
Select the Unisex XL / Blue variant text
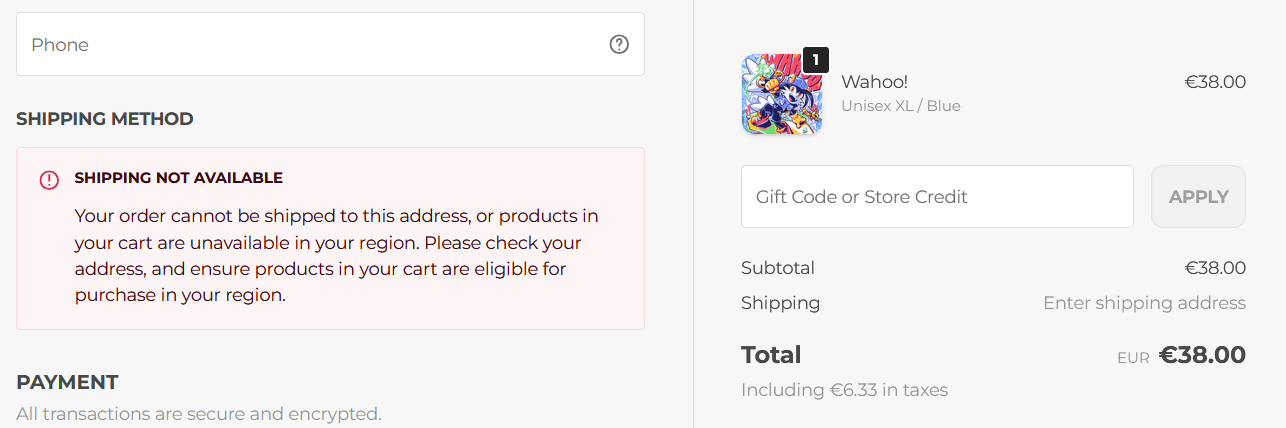click(x=900, y=106)
